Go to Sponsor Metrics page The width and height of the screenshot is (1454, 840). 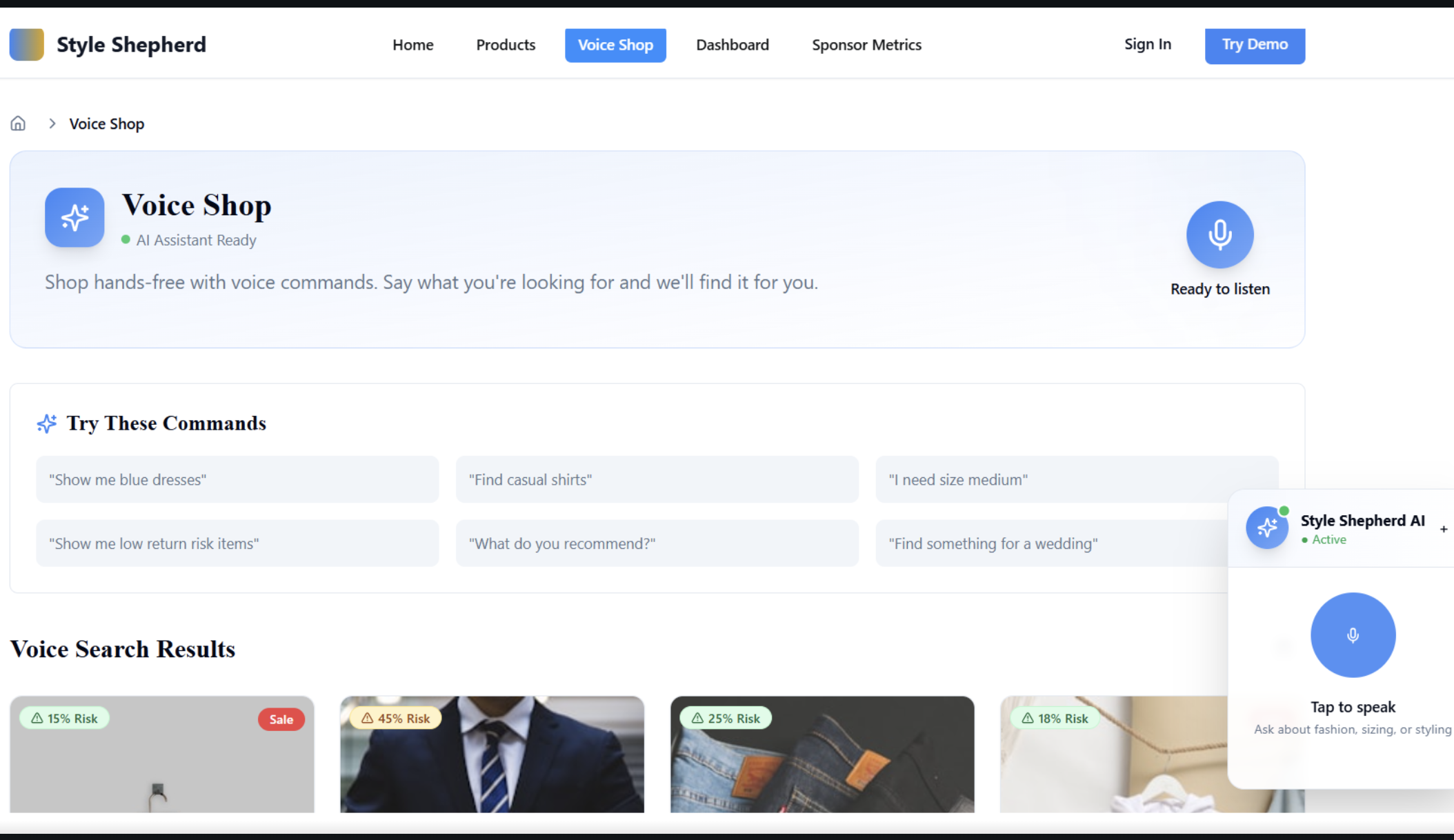866,45
